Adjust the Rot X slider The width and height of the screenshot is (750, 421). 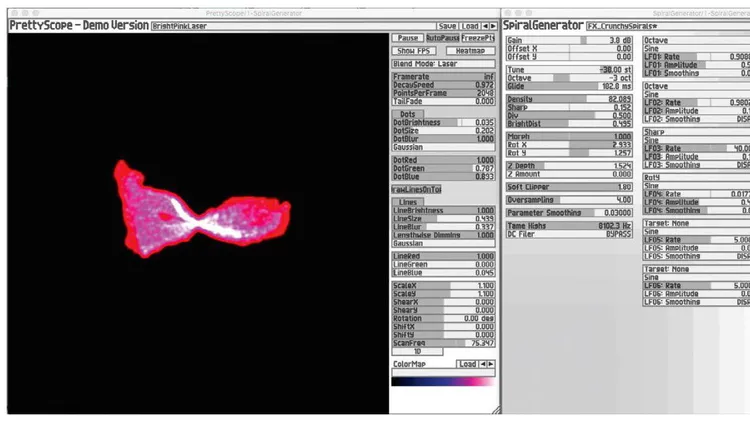[569, 145]
